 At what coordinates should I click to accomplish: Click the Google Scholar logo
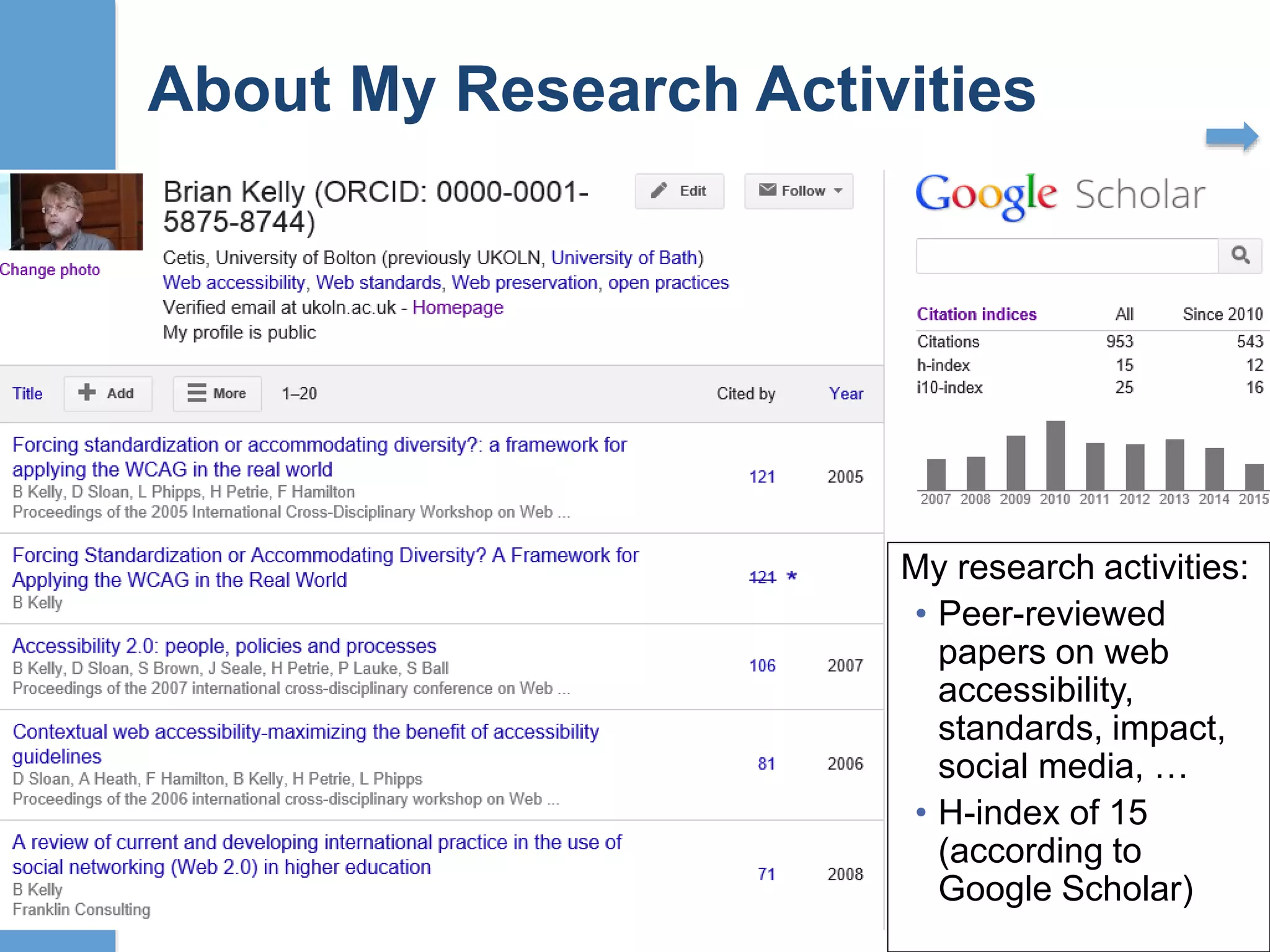point(1060,196)
